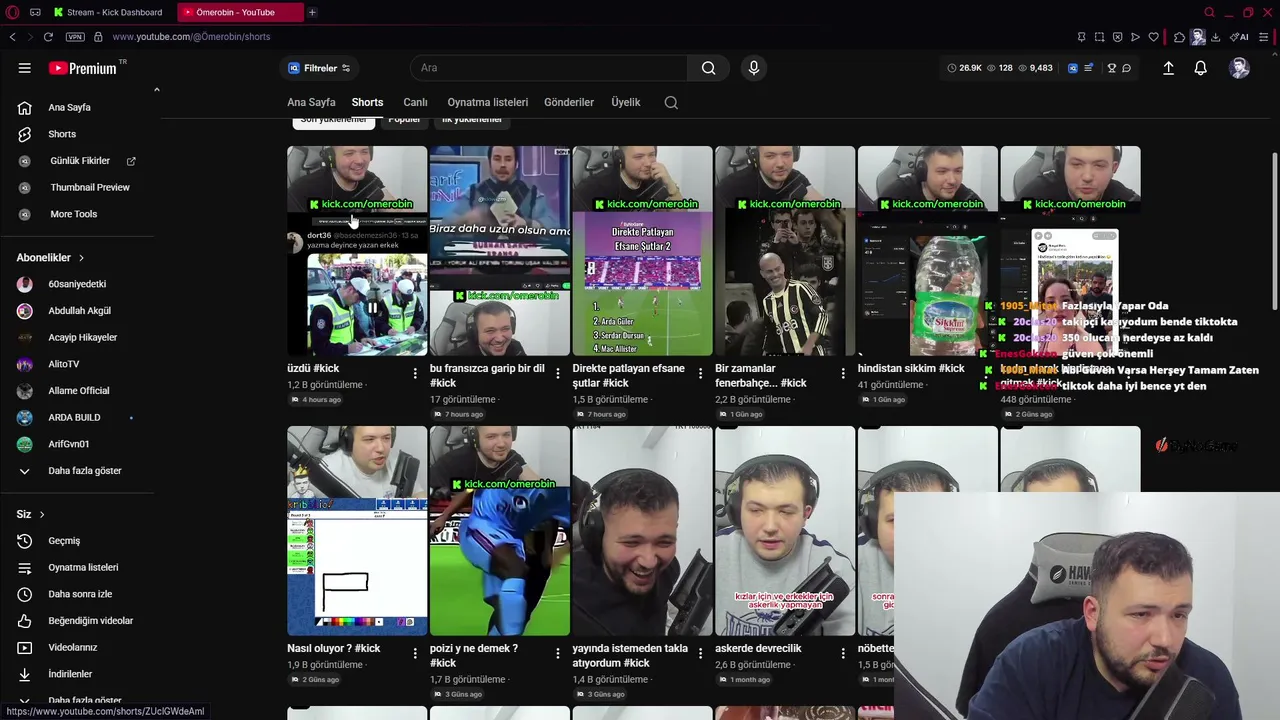Open the hindistan sikkim #kick short thumbnail
Viewport: 1280px width, 720px height.
pyautogui.click(x=927, y=251)
